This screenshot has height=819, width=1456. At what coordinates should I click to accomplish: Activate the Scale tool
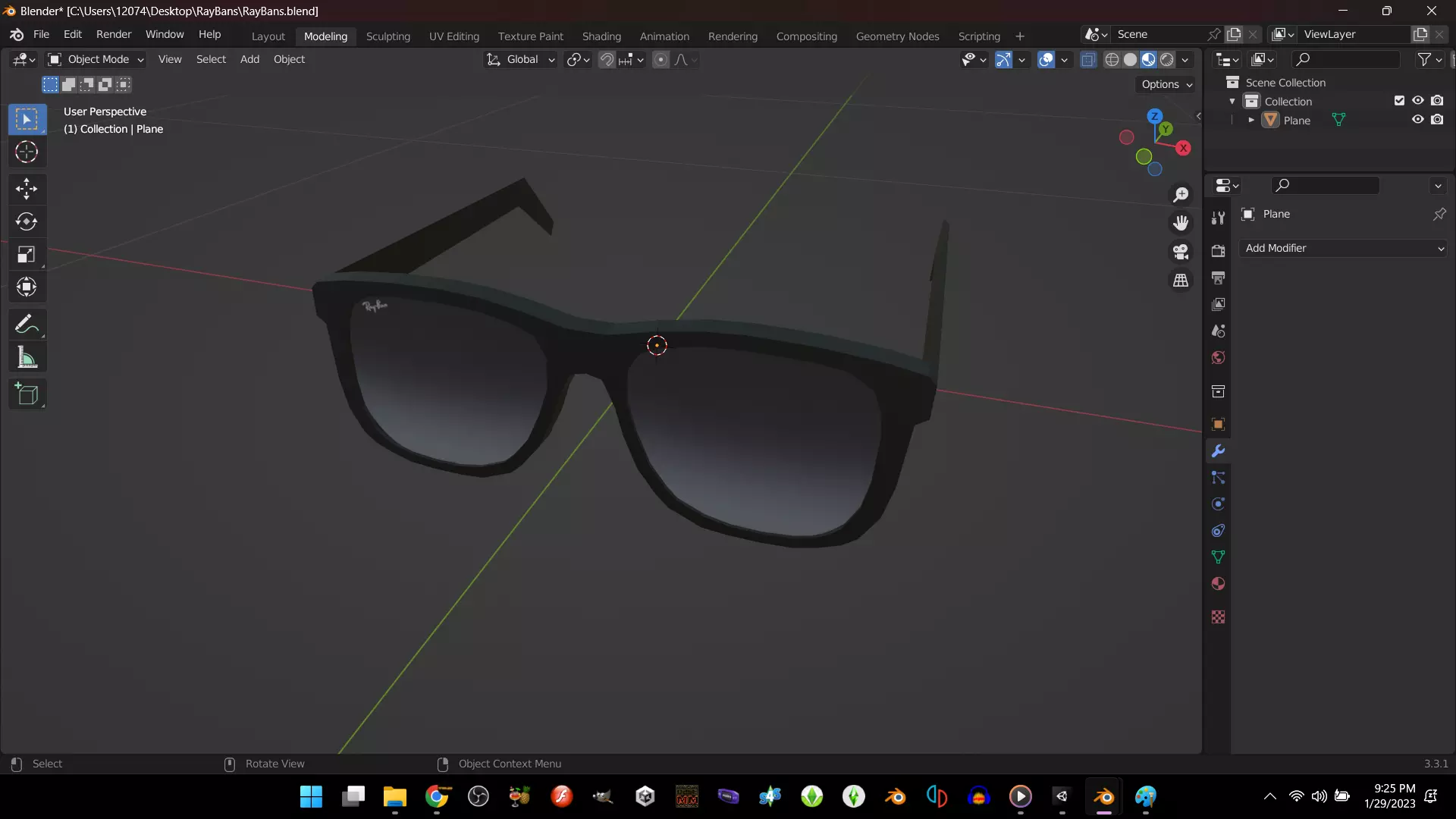click(27, 254)
